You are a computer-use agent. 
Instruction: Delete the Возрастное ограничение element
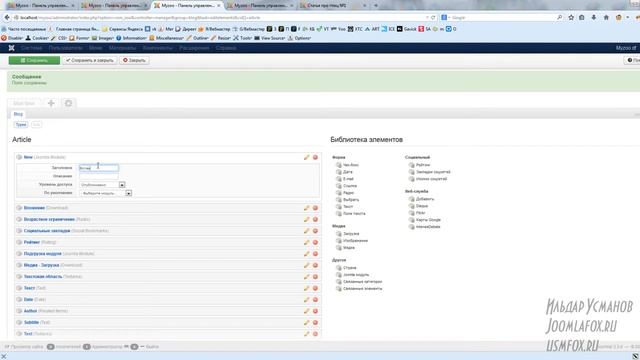315,219
